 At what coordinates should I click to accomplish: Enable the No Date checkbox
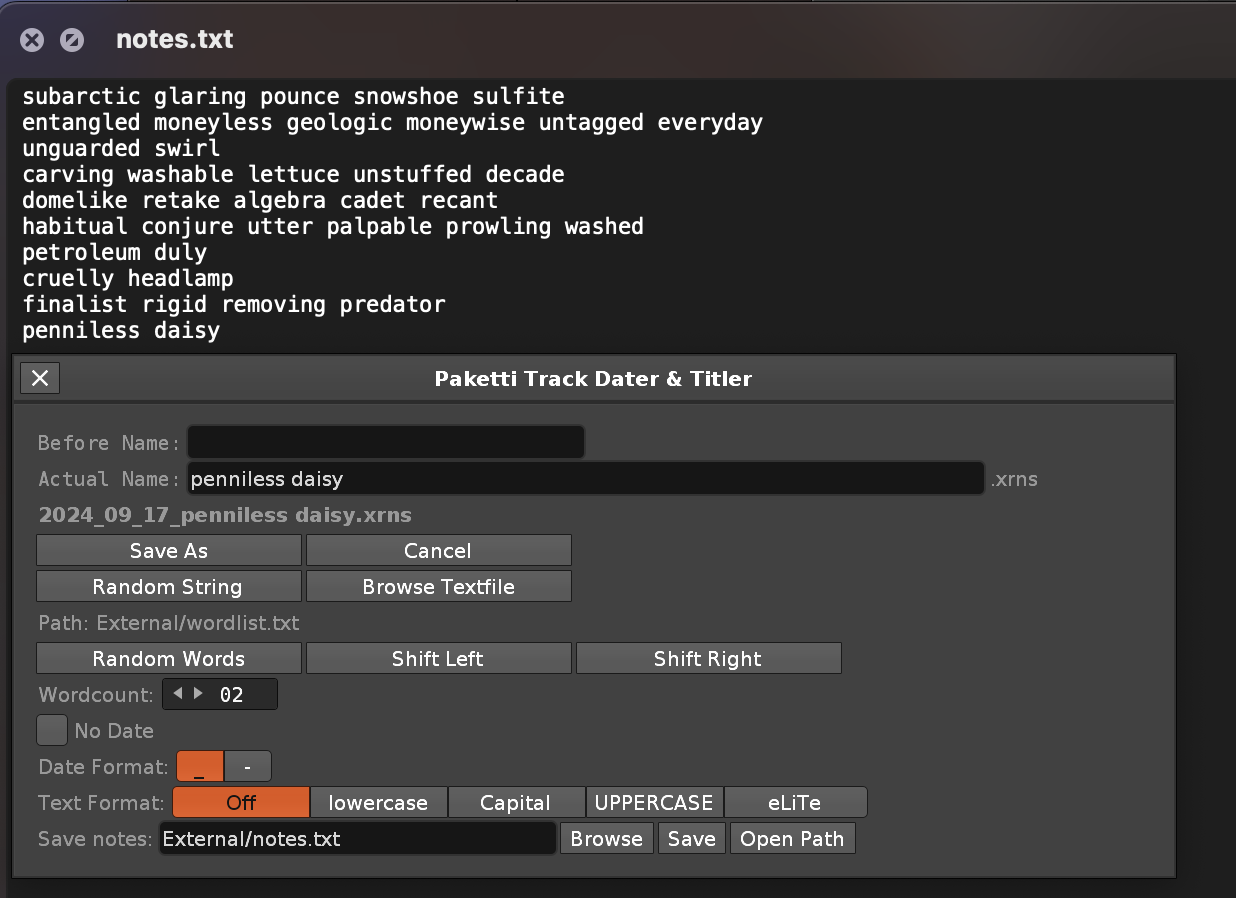(x=52, y=730)
